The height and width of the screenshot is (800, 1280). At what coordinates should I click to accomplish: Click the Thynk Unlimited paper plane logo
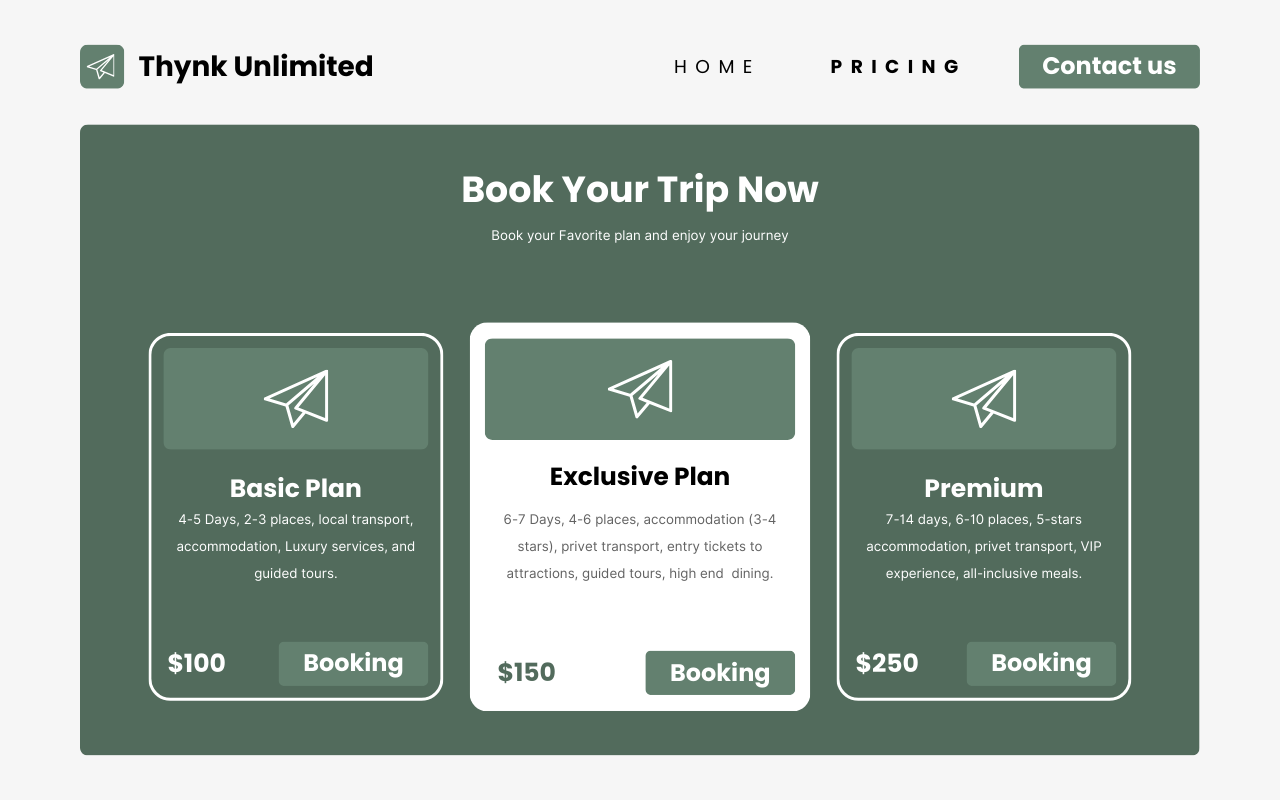coord(102,67)
